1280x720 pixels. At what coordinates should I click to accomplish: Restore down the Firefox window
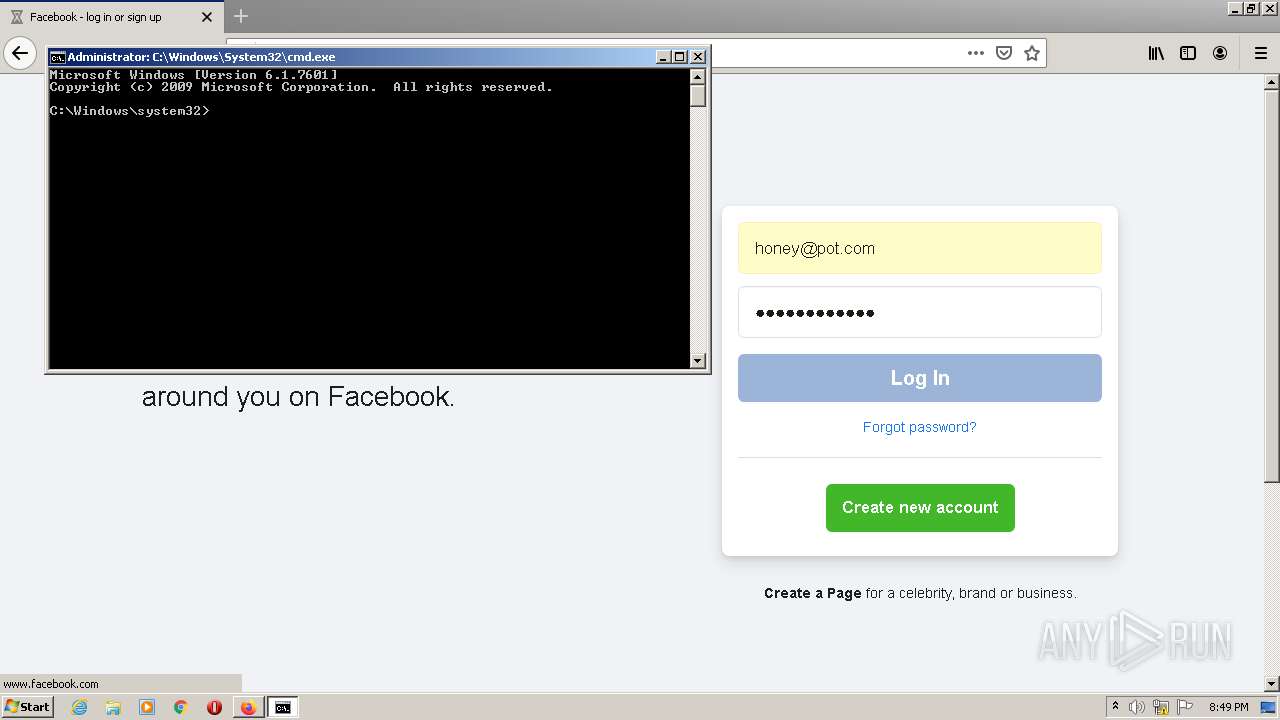coord(1252,9)
